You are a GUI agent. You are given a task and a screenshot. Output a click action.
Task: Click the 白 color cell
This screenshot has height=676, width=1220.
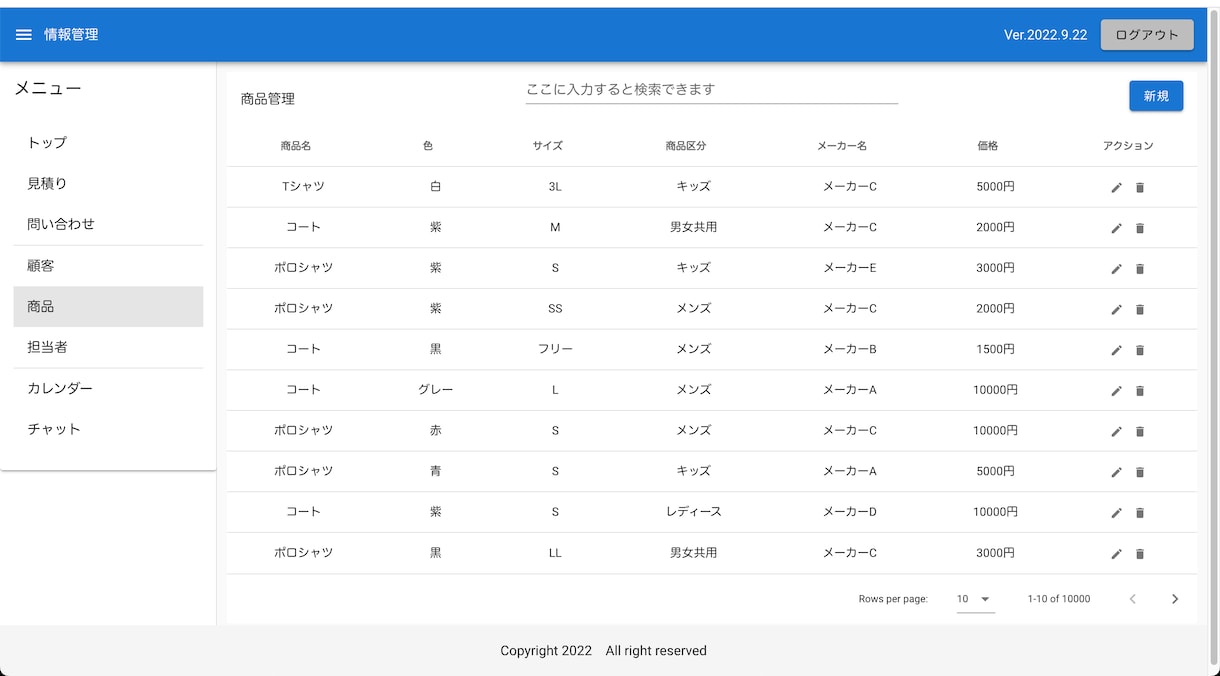pyautogui.click(x=436, y=187)
